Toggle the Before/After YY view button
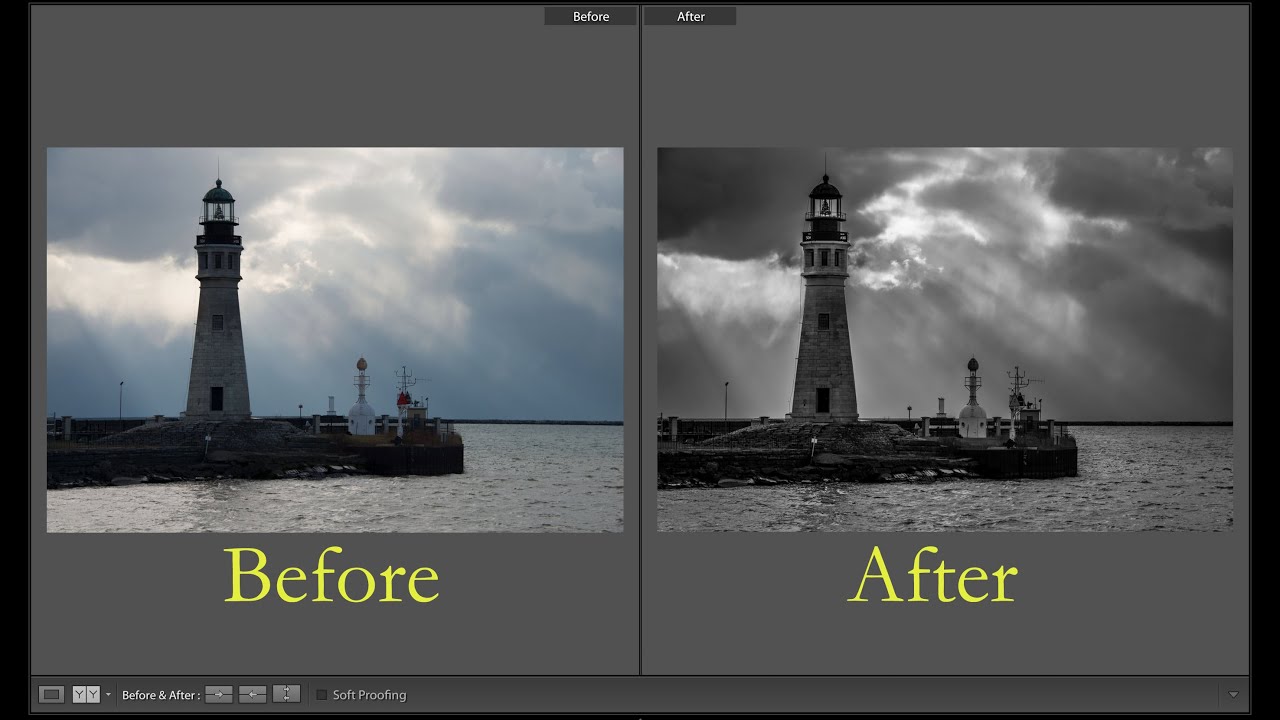Screen dimensions: 1280x720 [86, 694]
